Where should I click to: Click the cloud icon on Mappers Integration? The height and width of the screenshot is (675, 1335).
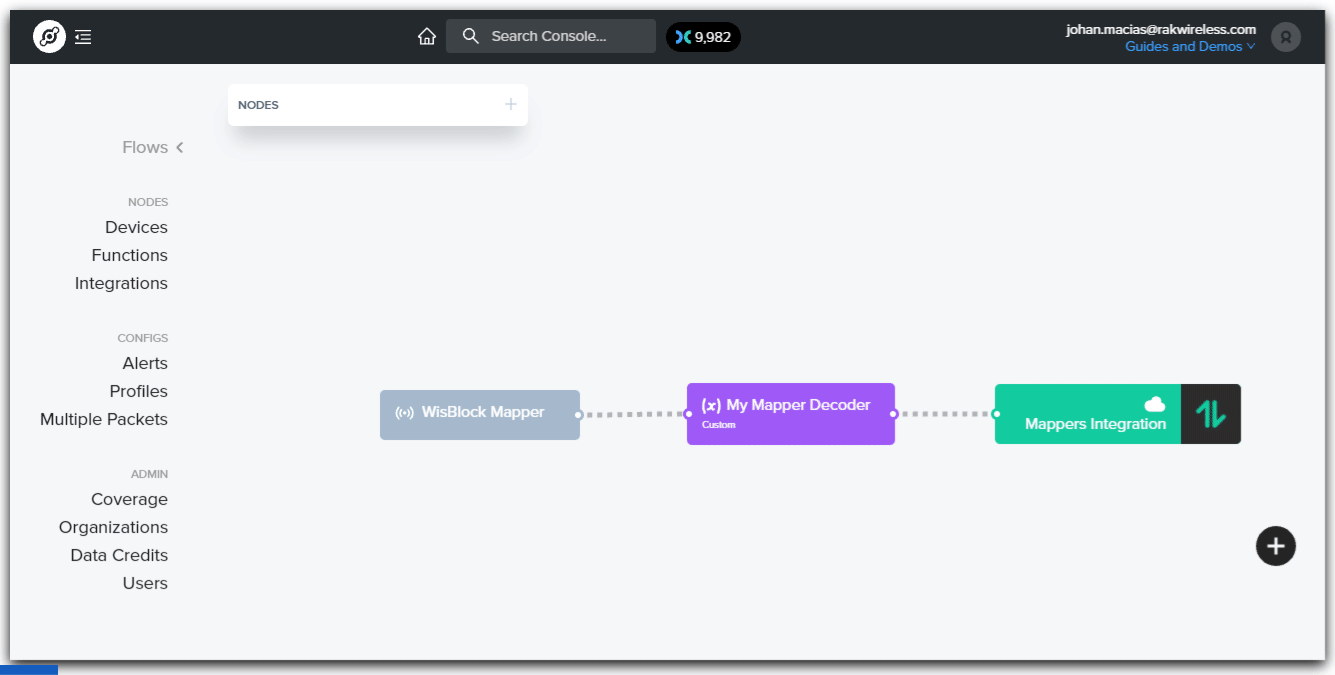point(1155,404)
